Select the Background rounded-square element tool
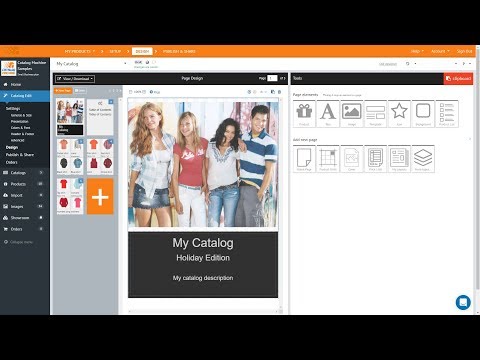This screenshot has width=480, height=360. pos(423,114)
